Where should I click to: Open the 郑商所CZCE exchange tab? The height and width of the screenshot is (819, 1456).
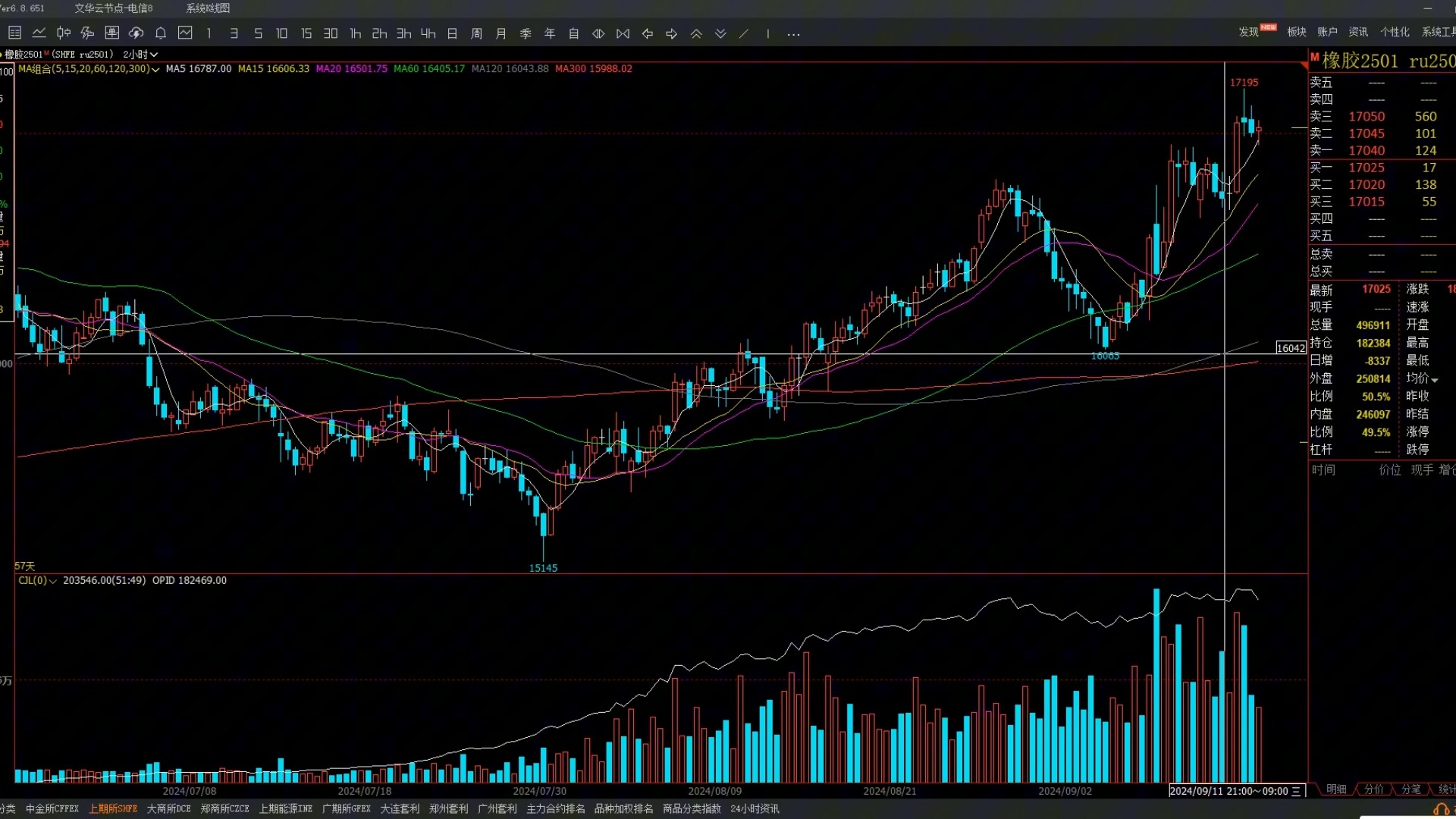coord(224,809)
